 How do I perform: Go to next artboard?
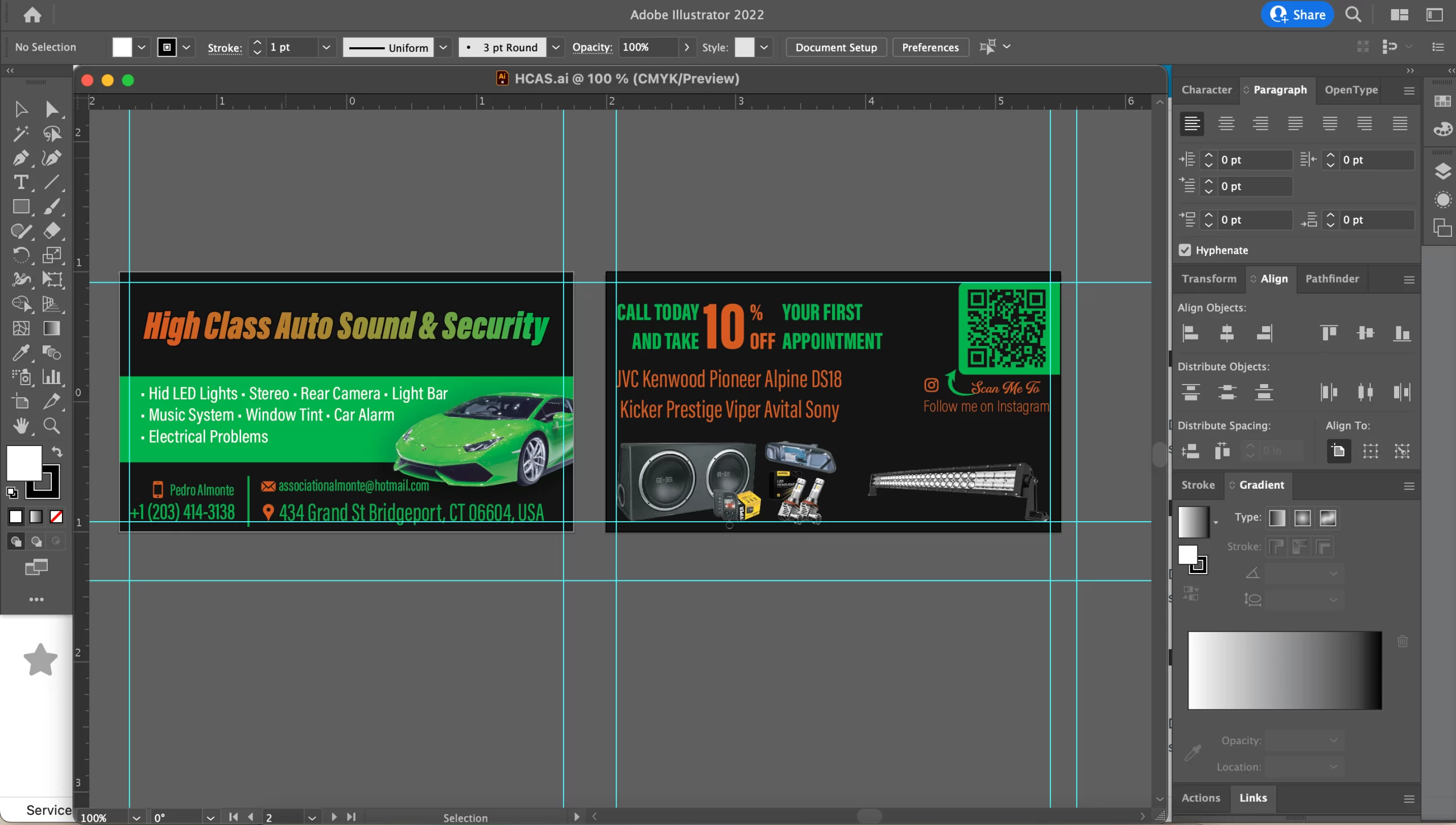click(334, 817)
